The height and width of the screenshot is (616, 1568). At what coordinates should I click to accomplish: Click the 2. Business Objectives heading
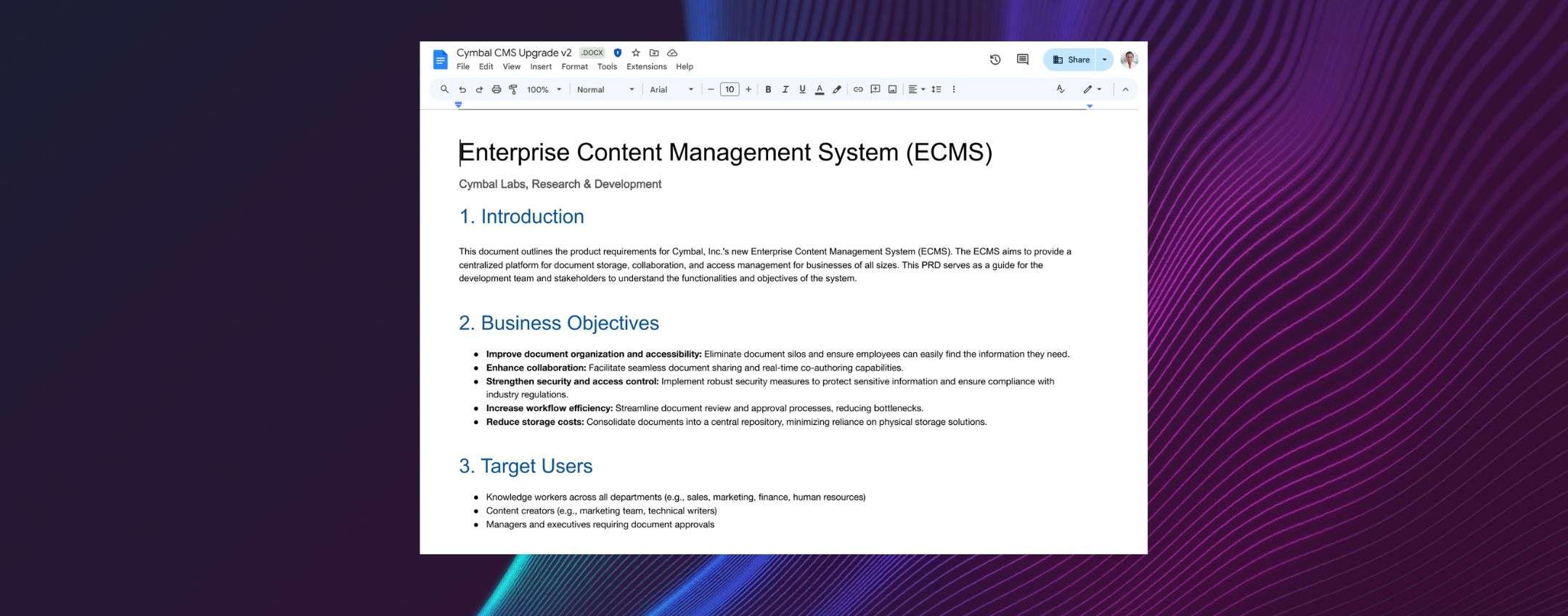[559, 323]
